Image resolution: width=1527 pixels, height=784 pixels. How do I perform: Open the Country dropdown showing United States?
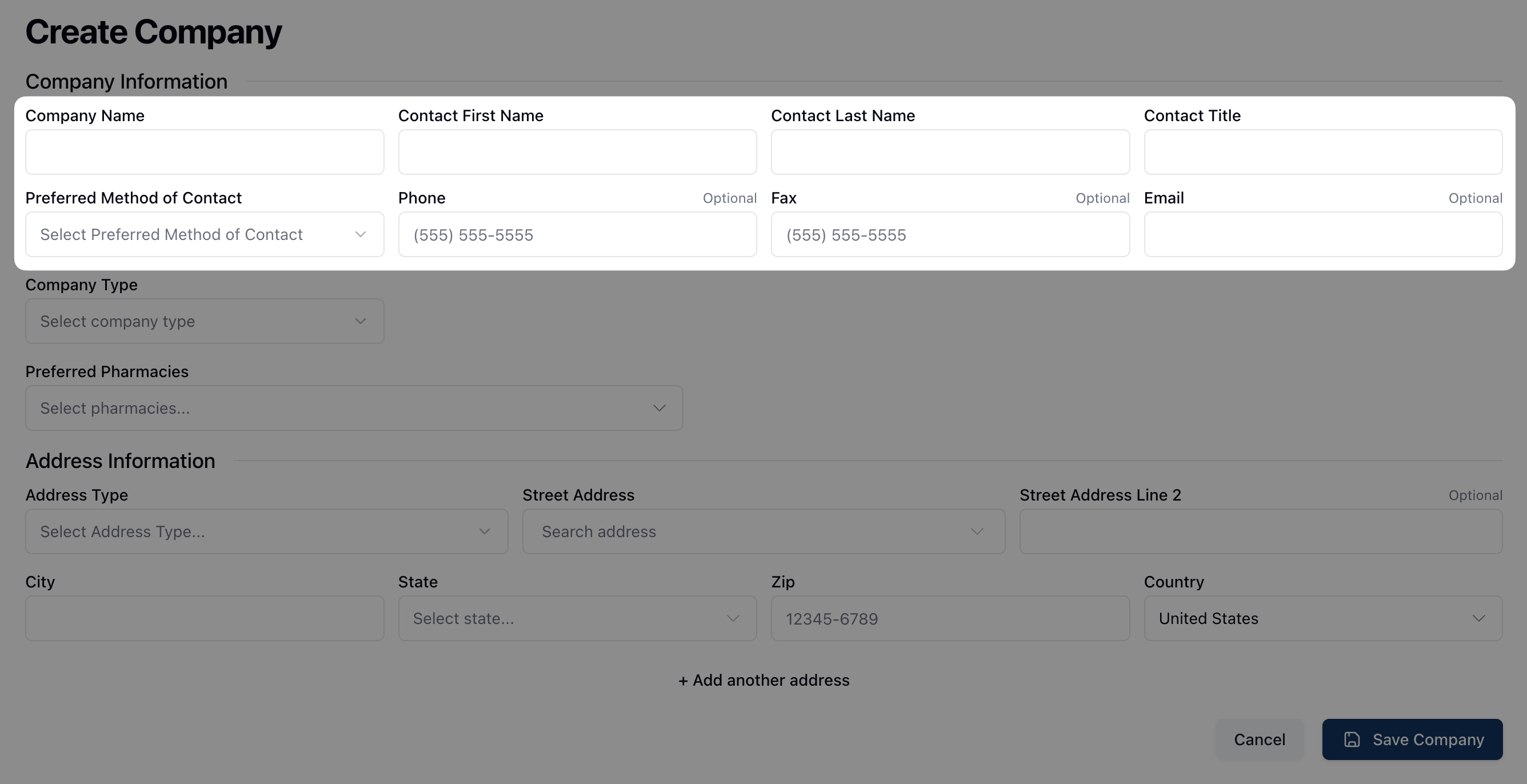(1322, 618)
